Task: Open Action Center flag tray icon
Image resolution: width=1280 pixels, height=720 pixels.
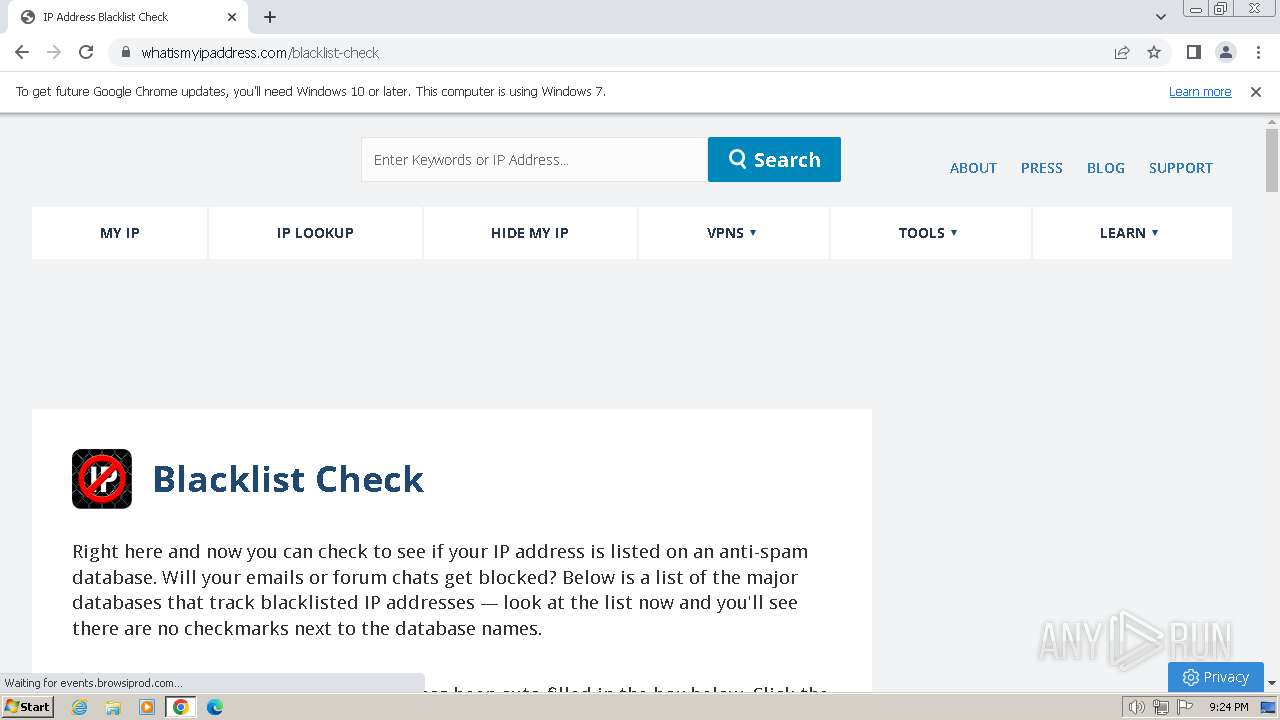Action: coord(1185,707)
